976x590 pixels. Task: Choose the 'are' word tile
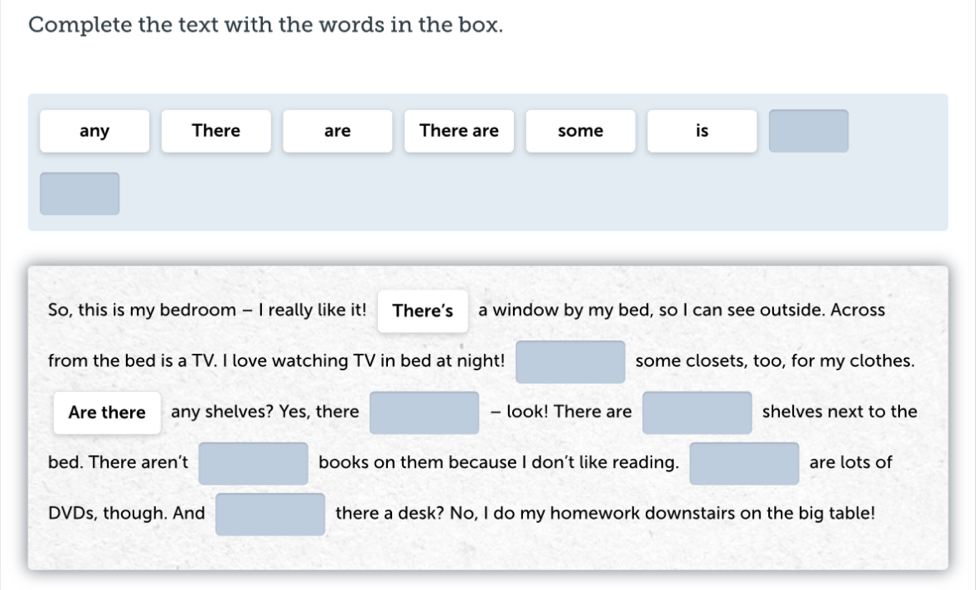coord(338,131)
